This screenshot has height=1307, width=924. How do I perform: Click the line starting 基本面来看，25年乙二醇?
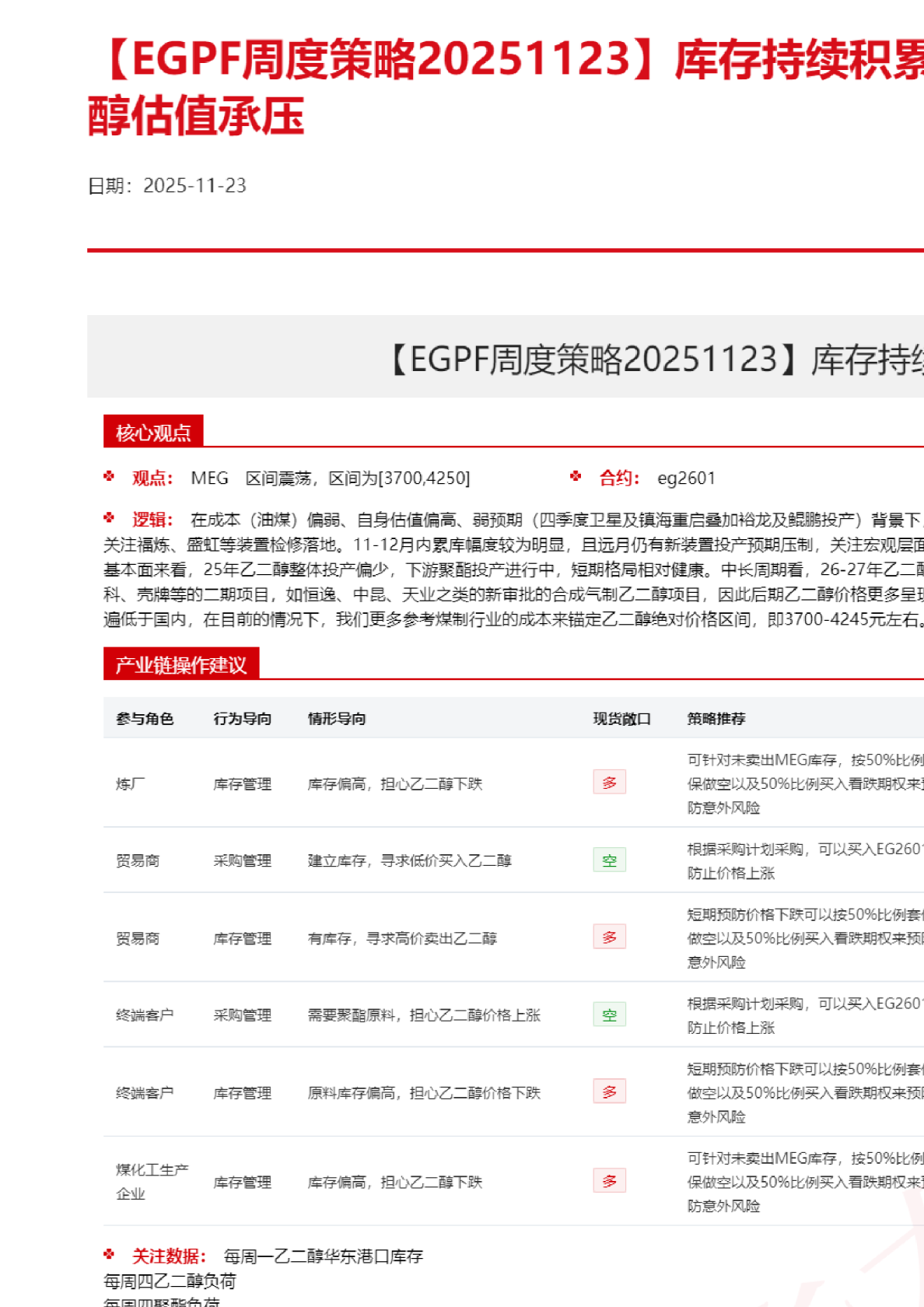(513, 569)
